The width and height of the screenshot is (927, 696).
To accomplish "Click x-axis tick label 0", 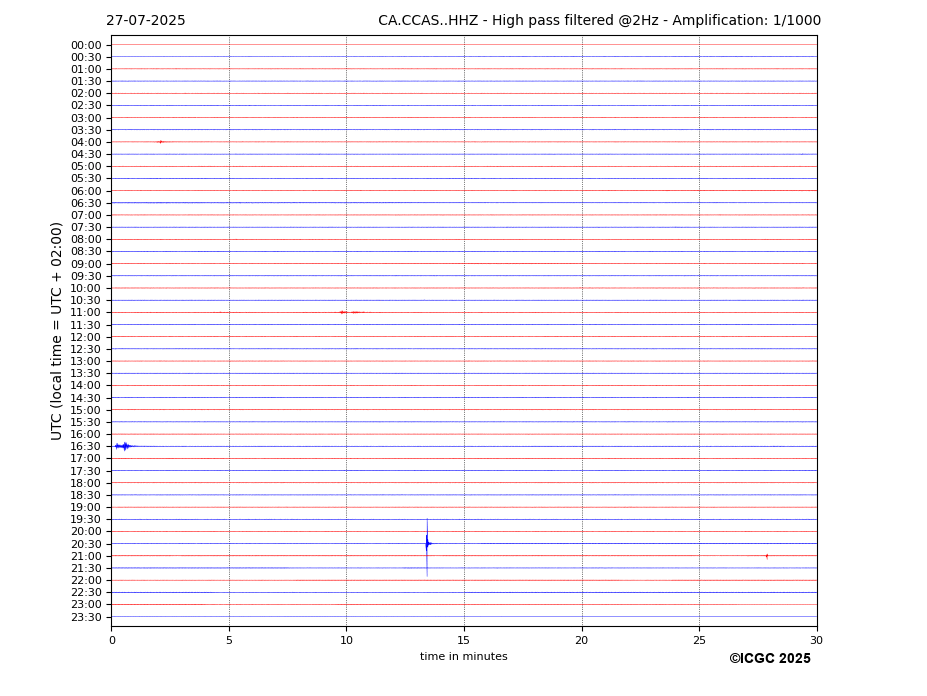I will pyautogui.click(x=112, y=640).
